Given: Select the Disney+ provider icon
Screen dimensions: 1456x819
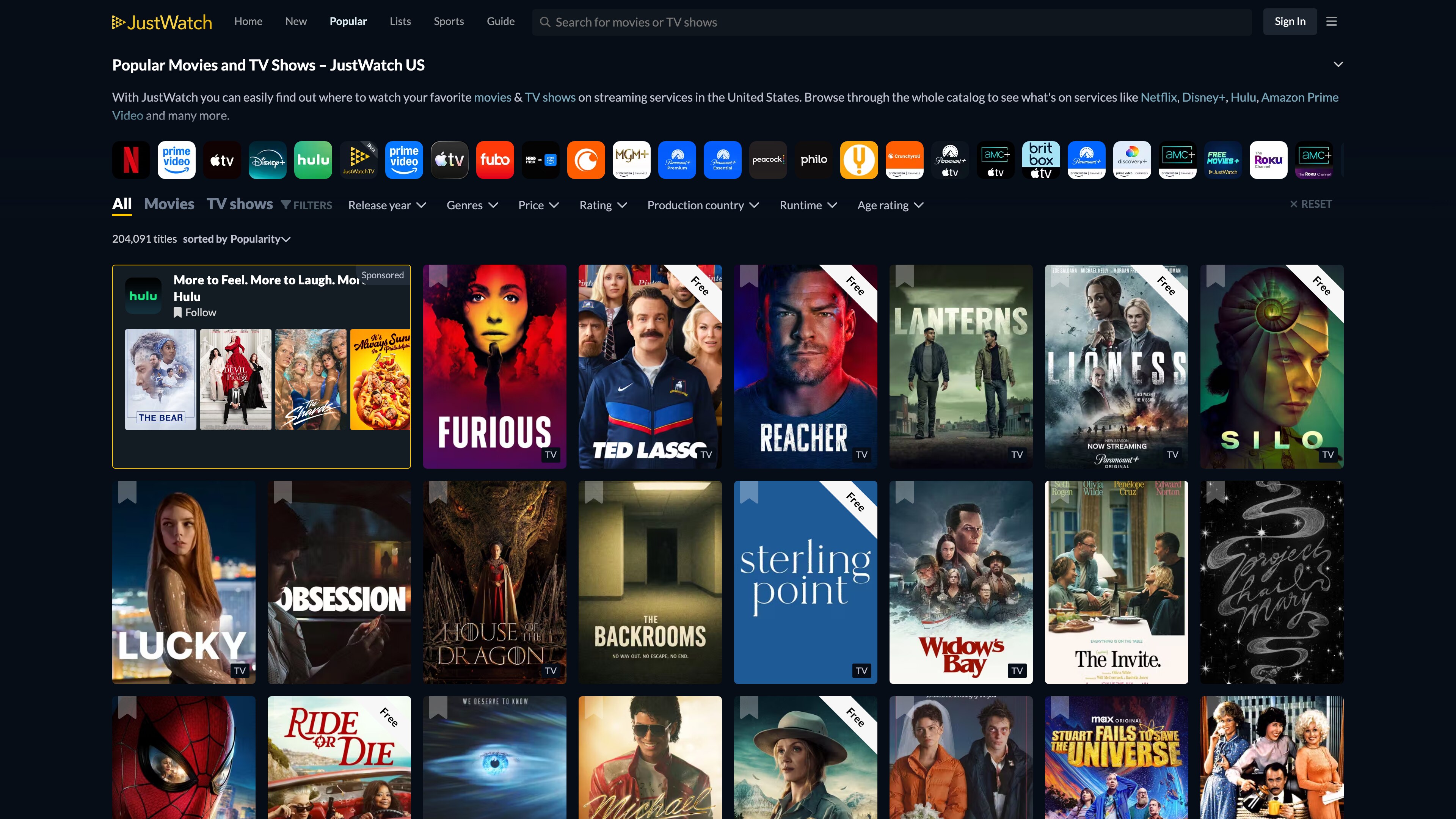Looking at the screenshot, I should click(267, 160).
